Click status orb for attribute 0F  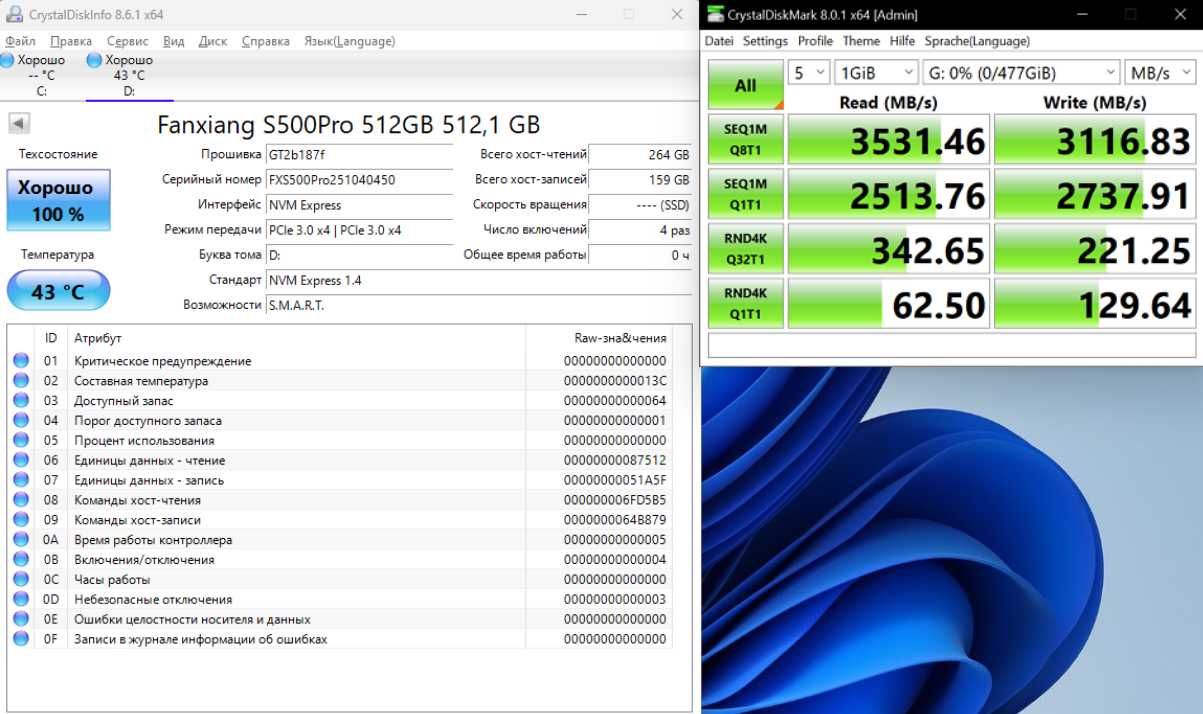click(21, 639)
